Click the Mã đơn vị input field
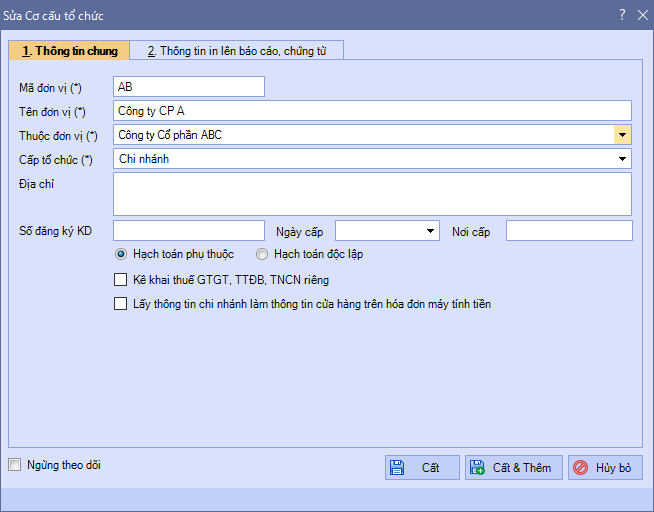The height and width of the screenshot is (512, 654). pyautogui.click(x=189, y=87)
